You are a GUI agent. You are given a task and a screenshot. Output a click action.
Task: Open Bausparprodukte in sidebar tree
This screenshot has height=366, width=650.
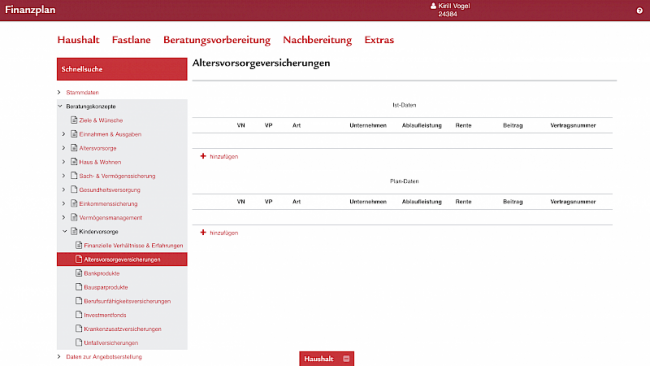[x=106, y=287]
